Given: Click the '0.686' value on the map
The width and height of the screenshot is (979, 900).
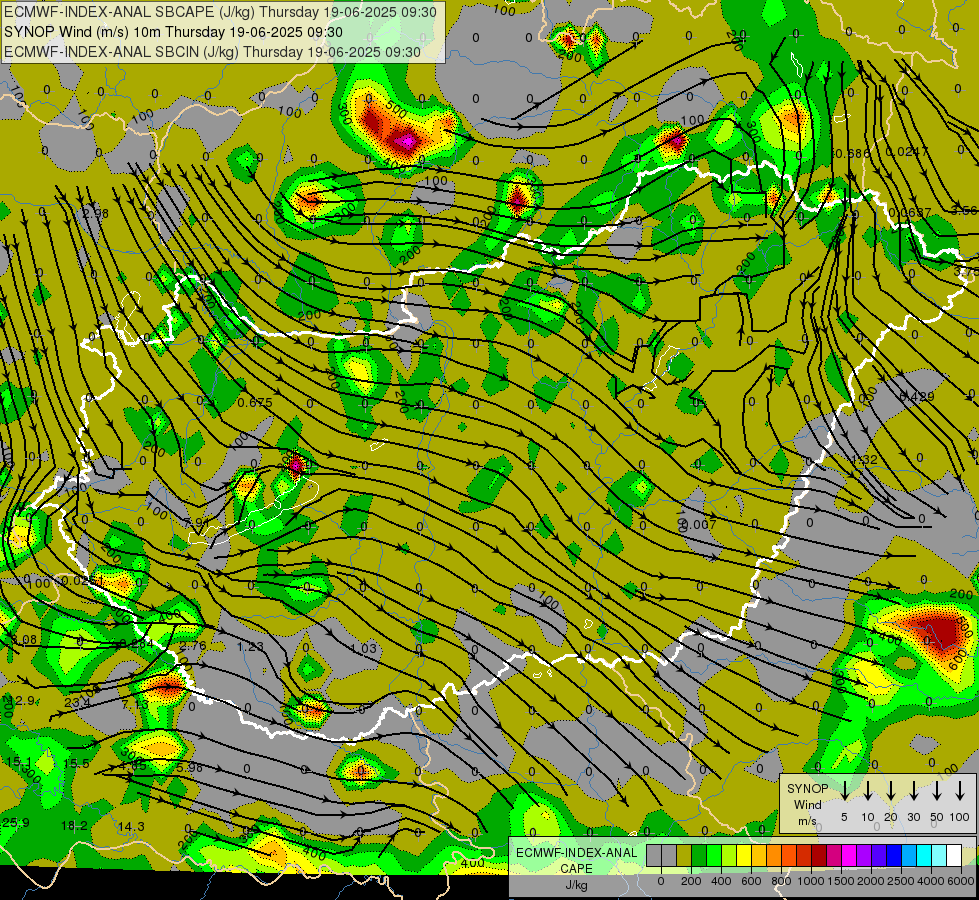Looking at the screenshot, I should [852, 154].
